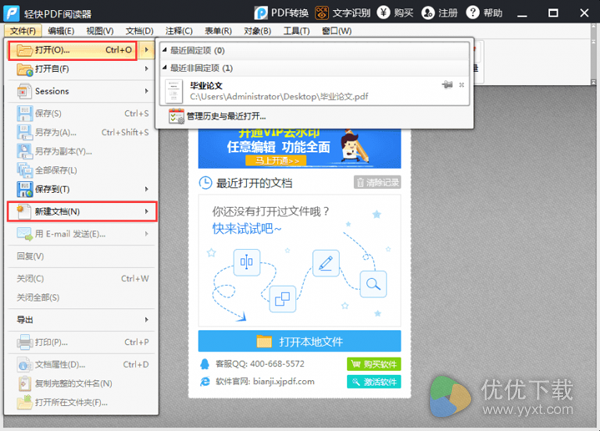Image resolution: width=600 pixels, height=431 pixels.
Task: Open the 编辑(E) menu
Action: tap(61, 31)
